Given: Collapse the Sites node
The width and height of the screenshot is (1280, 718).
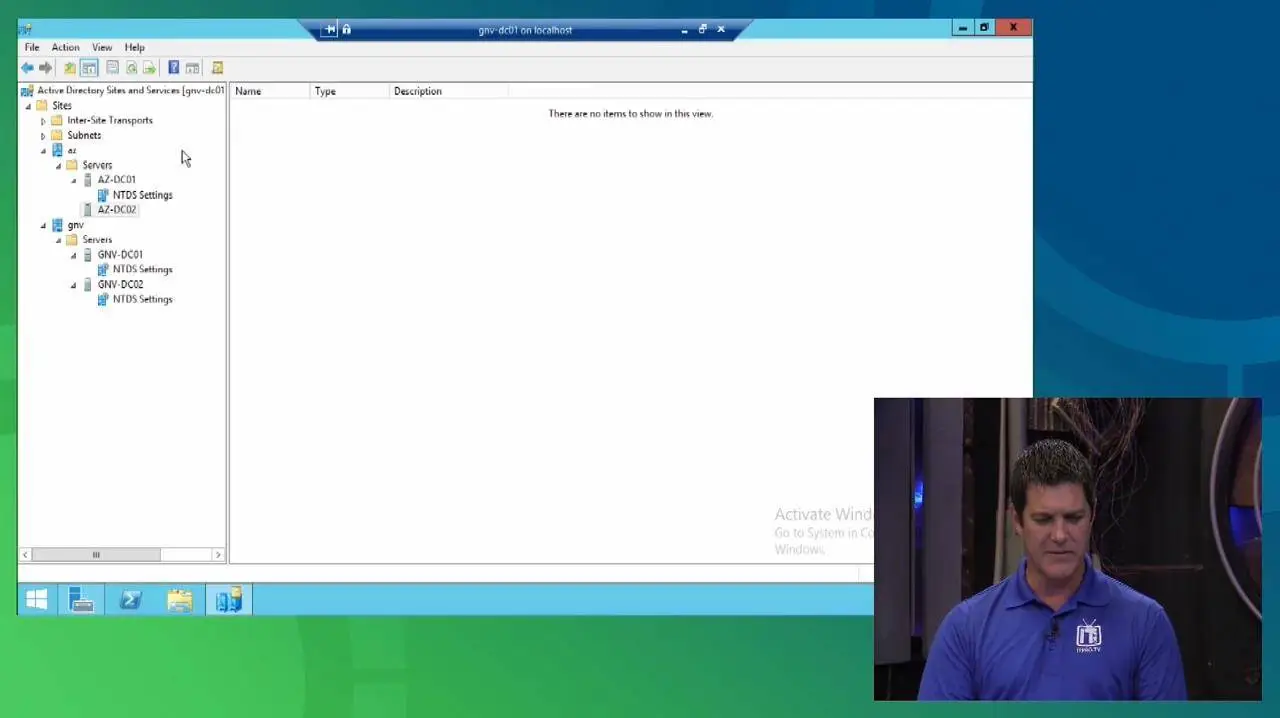Looking at the screenshot, I should pos(28,106).
